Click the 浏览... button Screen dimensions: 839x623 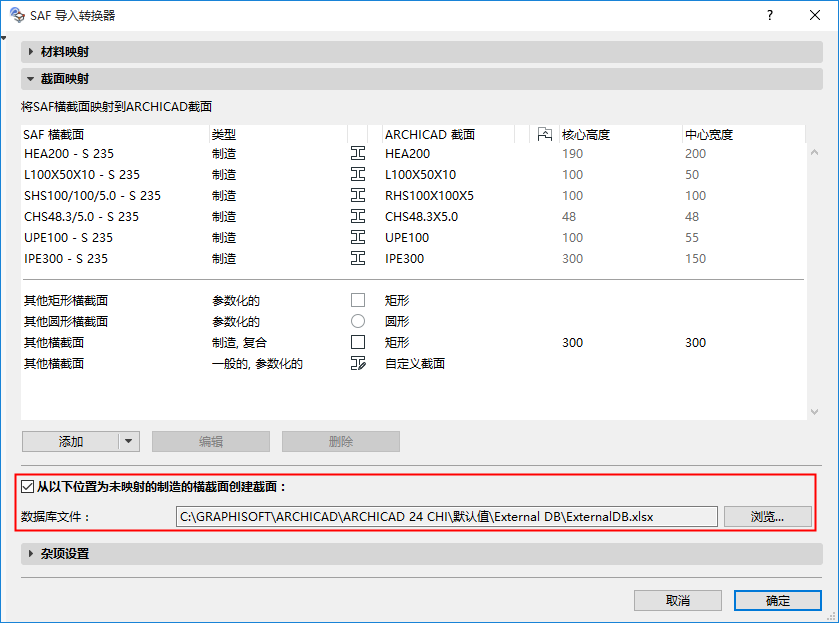(768, 517)
